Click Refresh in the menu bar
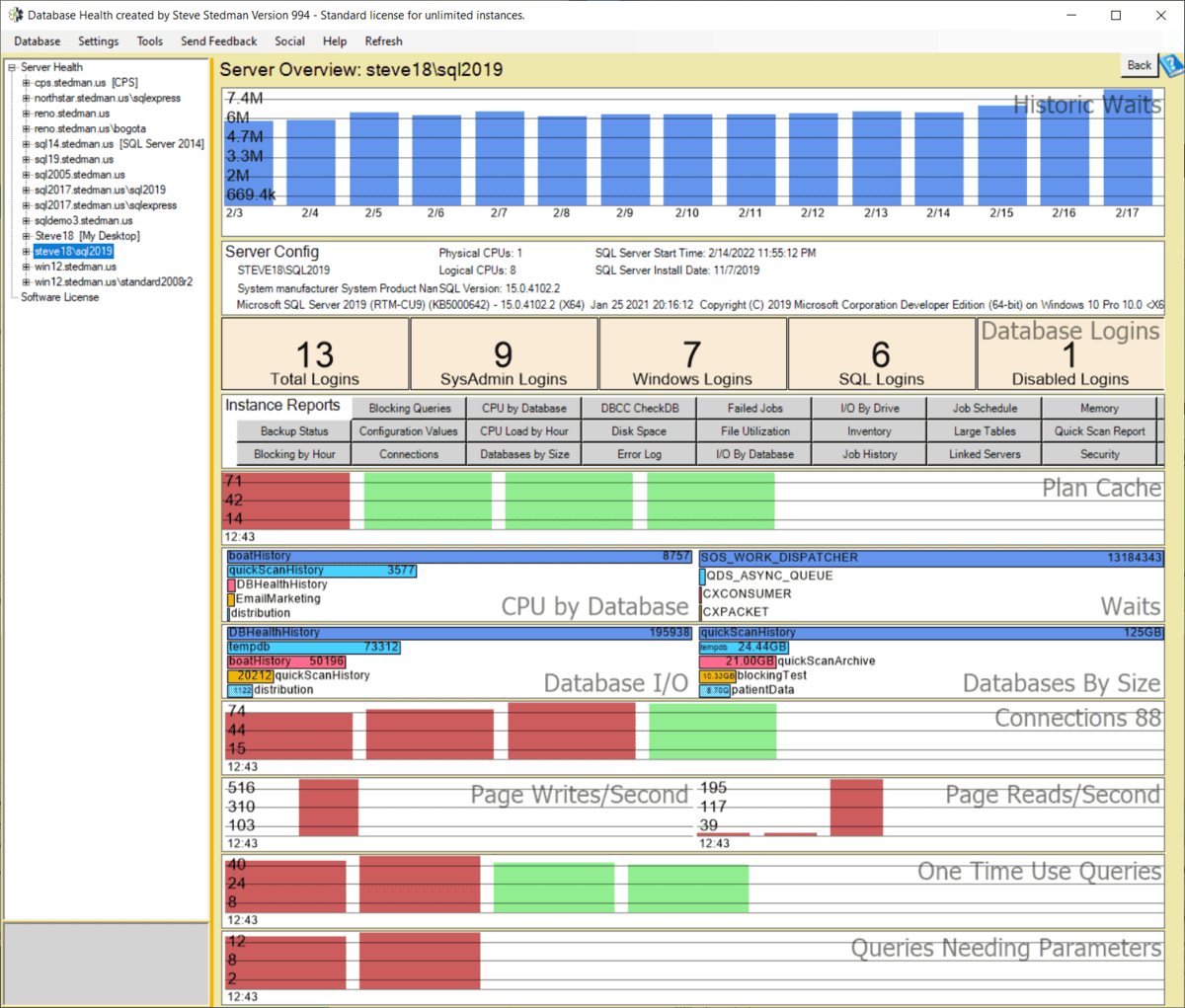The image size is (1185, 1008). click(383, 41)
